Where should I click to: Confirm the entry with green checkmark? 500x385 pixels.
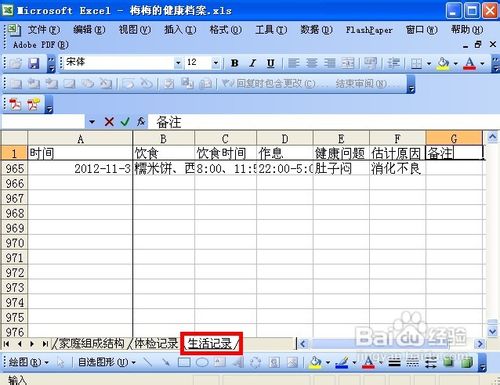point(125,122)
